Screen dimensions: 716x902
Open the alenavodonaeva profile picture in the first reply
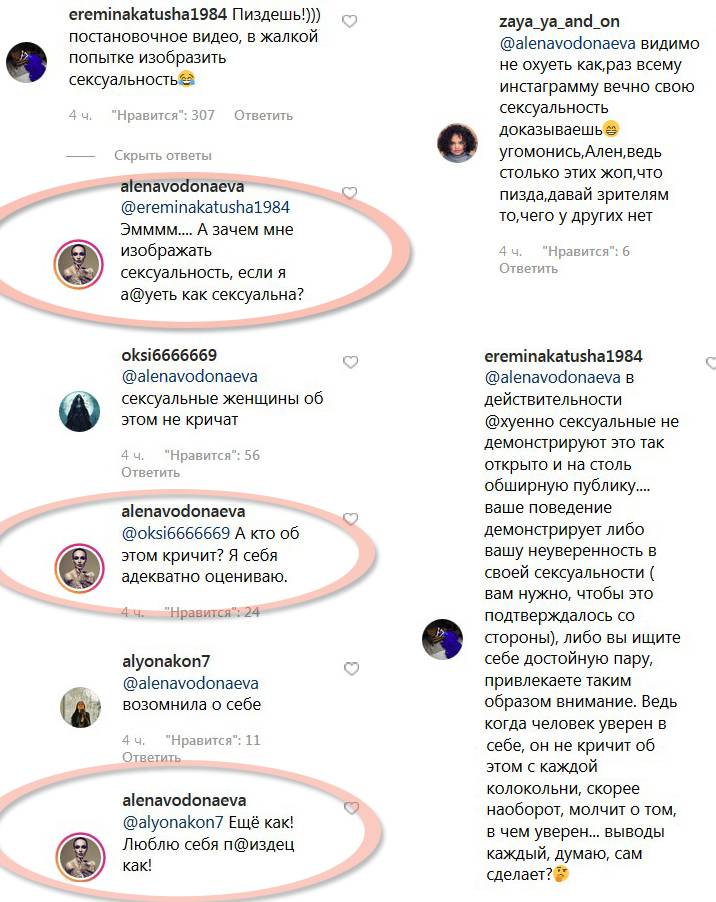79,265
